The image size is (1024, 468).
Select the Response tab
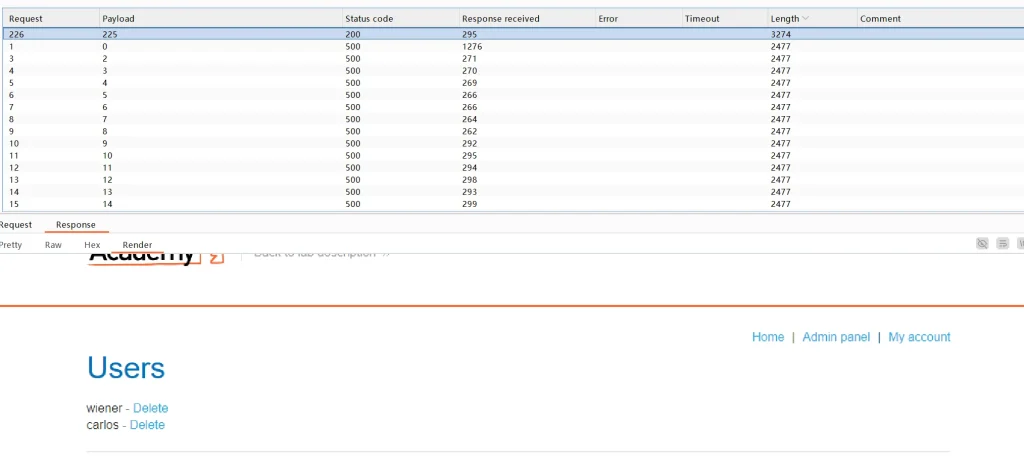(76, 225)
